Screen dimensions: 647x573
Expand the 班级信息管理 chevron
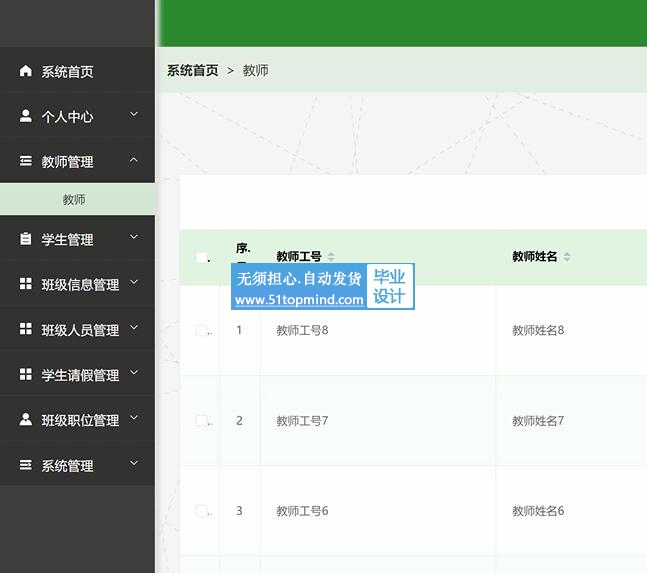(x=134, y=282)
